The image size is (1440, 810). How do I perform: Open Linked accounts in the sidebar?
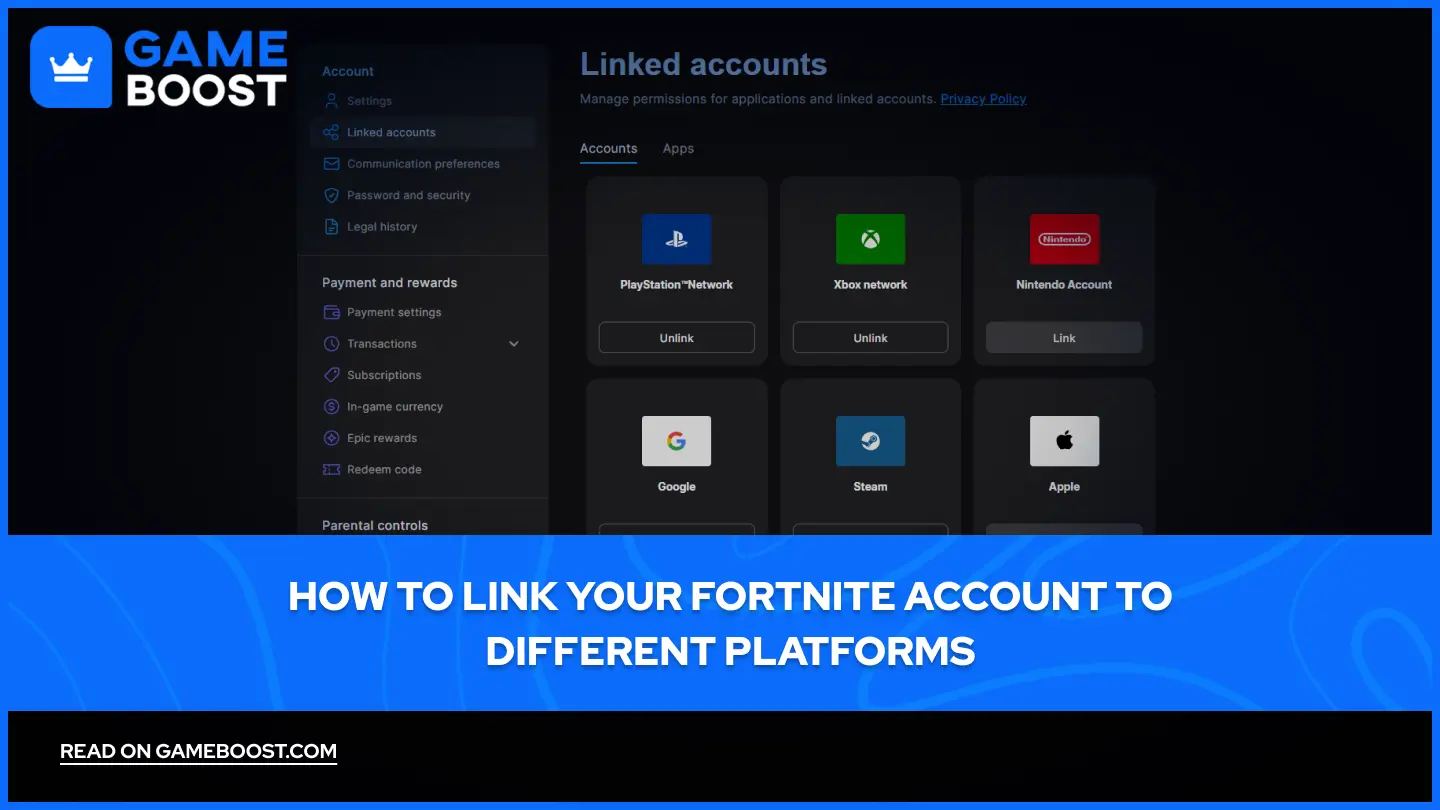point(423,132)
